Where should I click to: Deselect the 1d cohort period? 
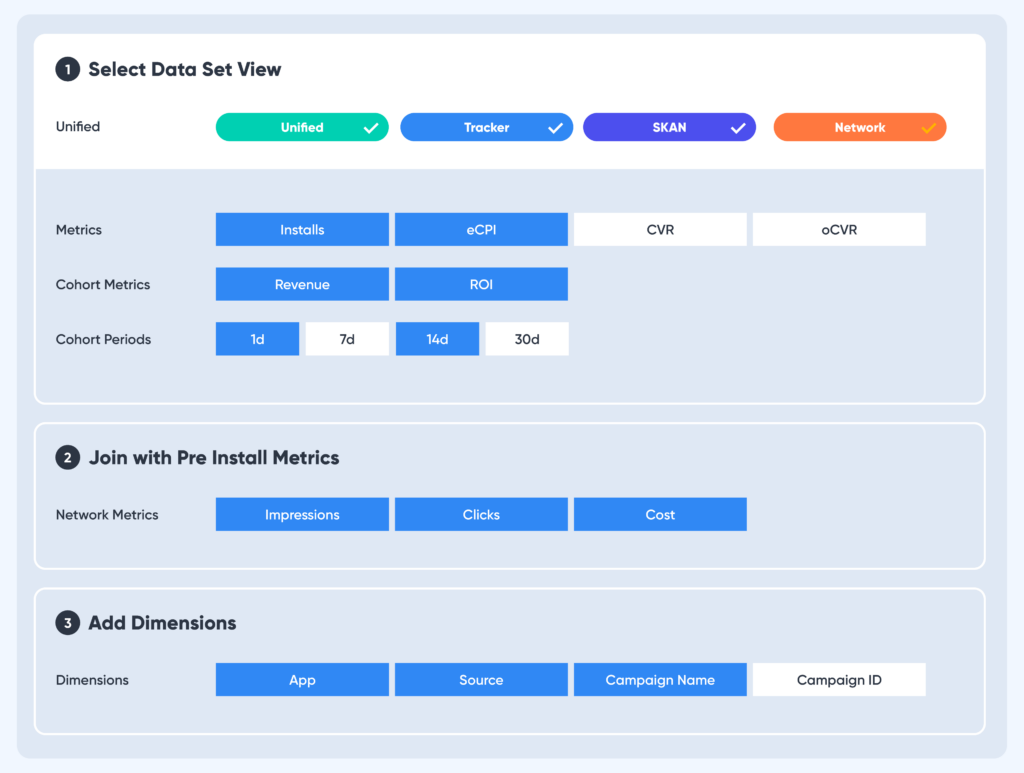click(x=257, y=339)
